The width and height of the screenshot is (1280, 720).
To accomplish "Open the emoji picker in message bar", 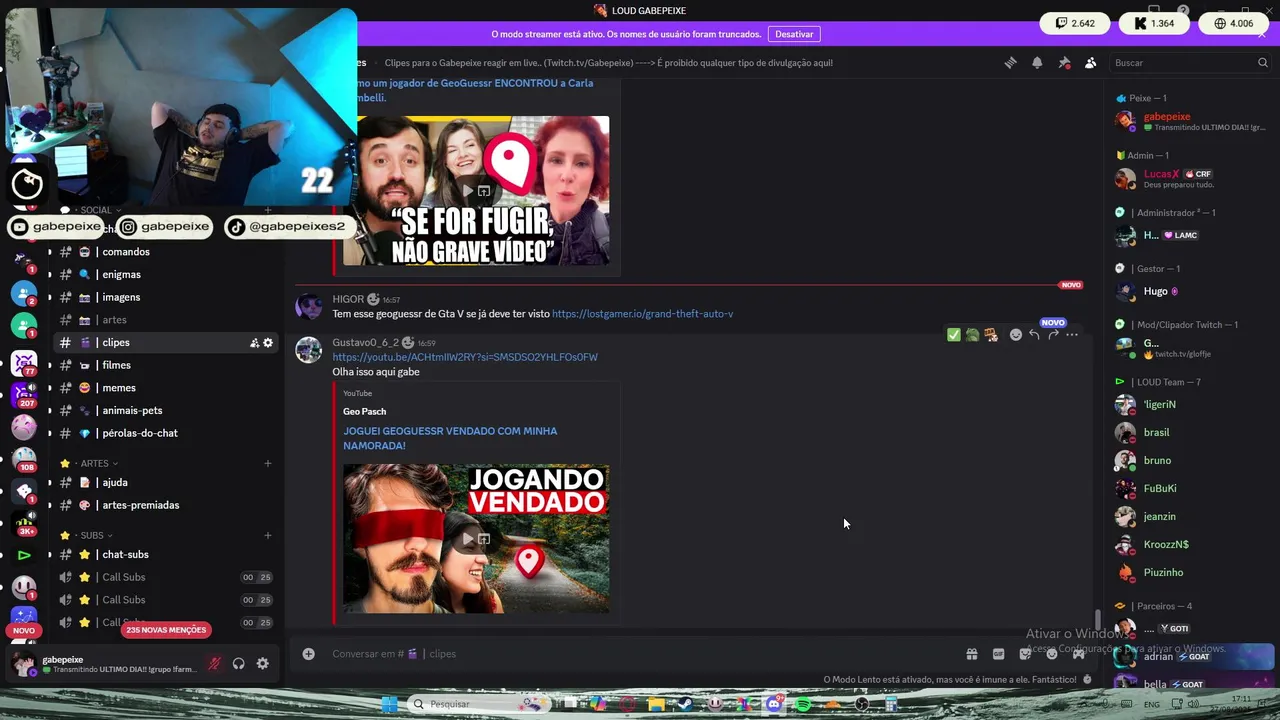I will coord(1052,654).
